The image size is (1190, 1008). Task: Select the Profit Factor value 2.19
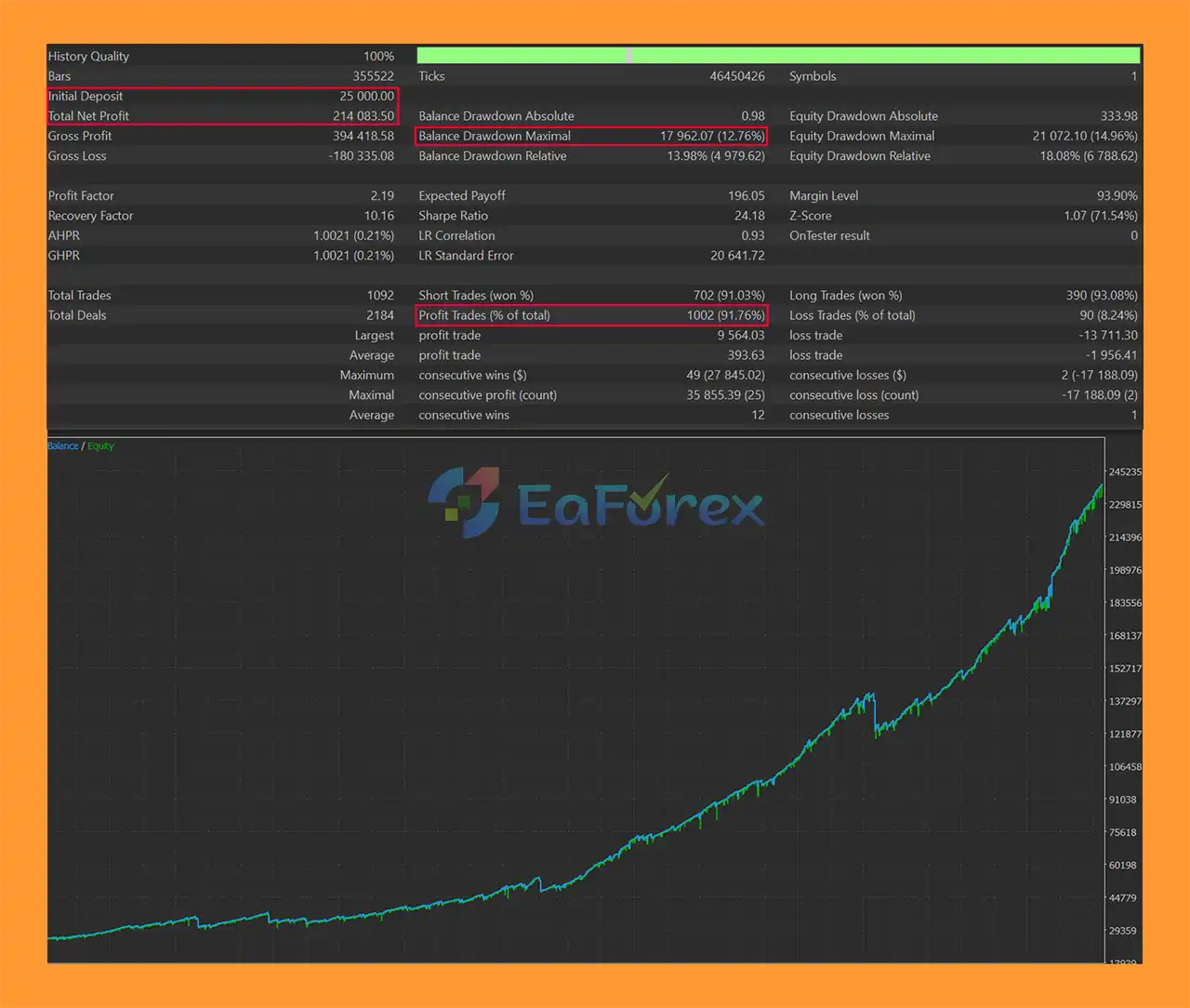coord(381,196)
